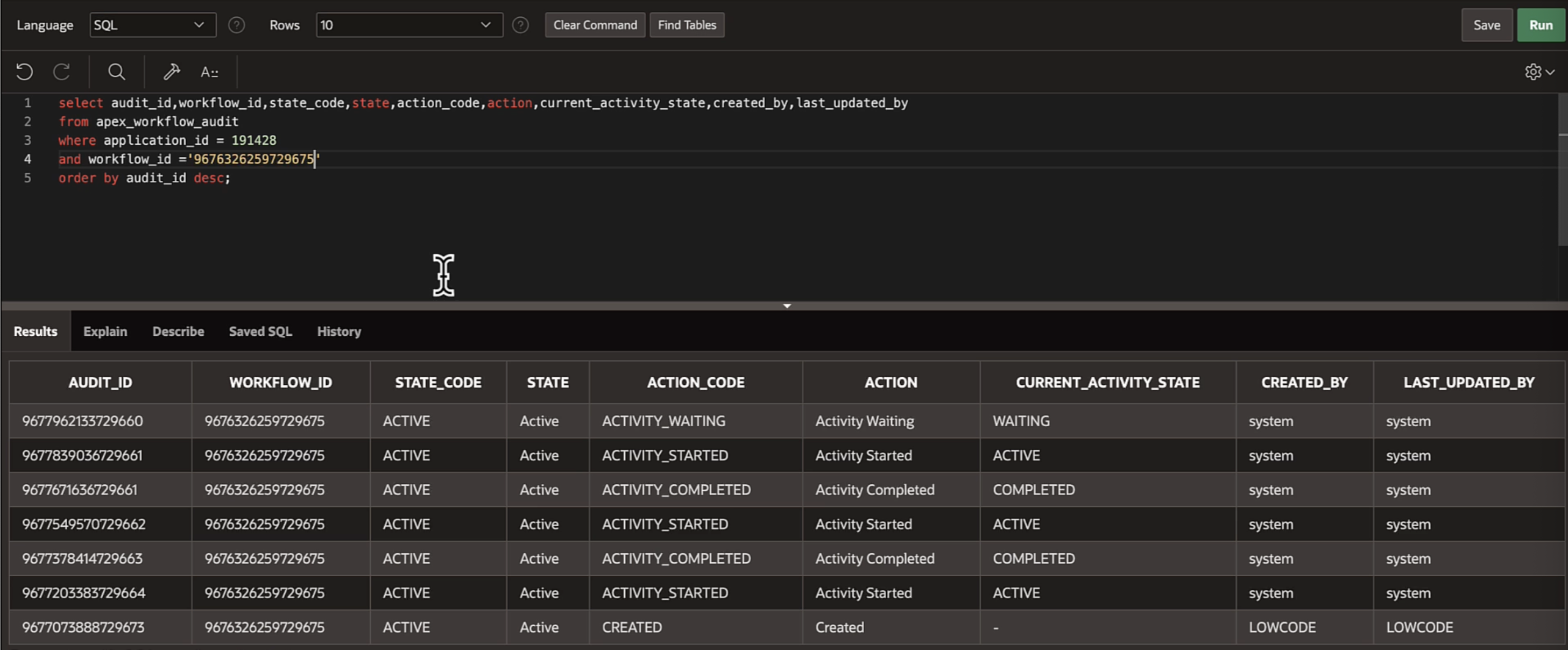Click help icon next to Language
The height and width of the screenshot is (650, 1568).
236,25
